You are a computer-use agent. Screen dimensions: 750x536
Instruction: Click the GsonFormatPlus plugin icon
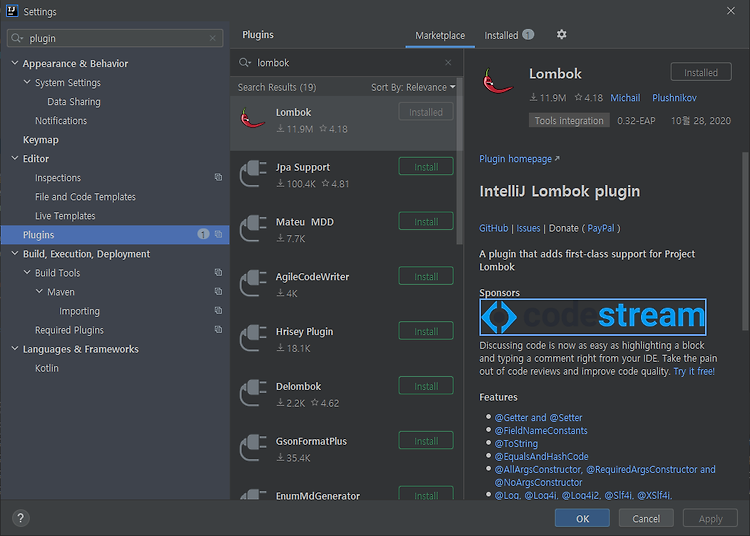tap(254, 448)
